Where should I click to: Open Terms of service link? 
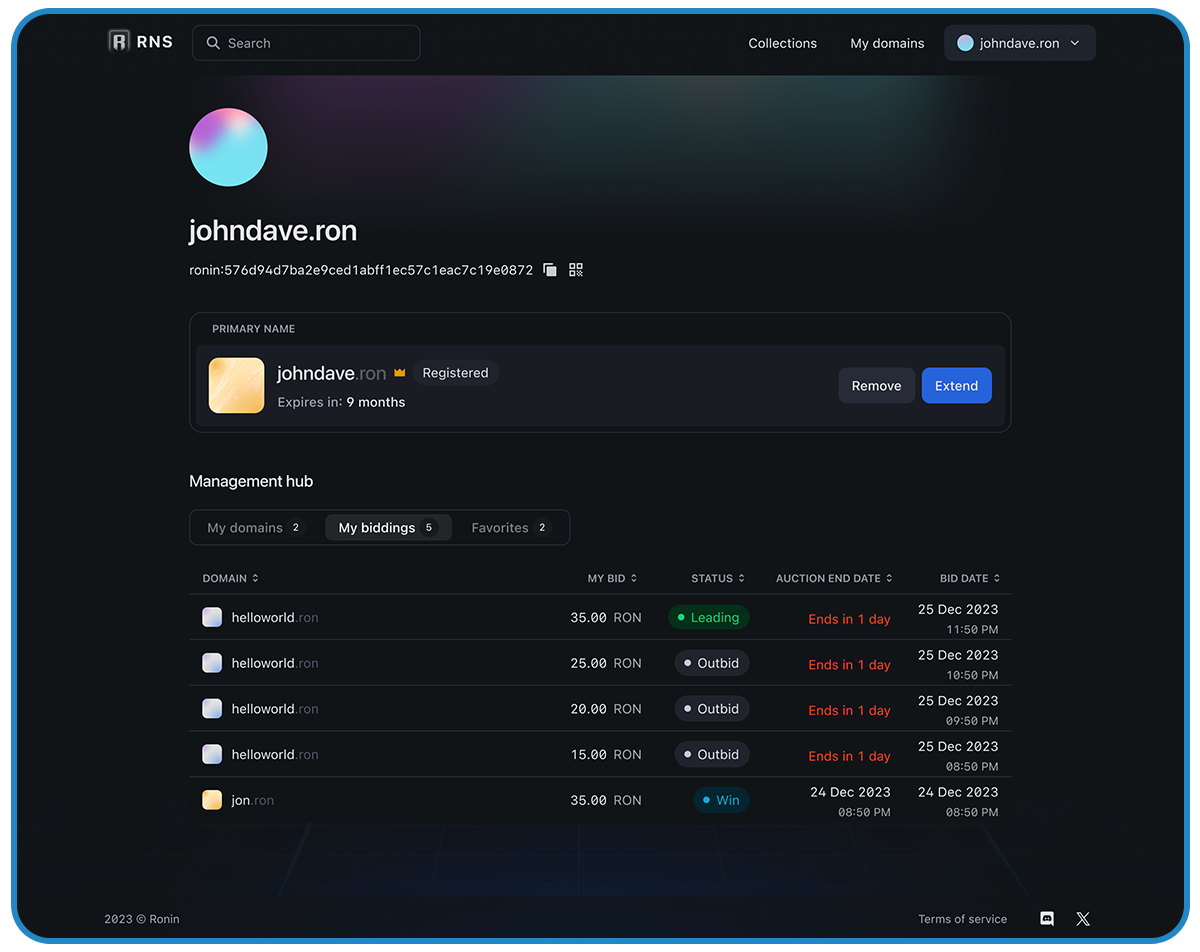pyautogui.click(x=963, y=919)
